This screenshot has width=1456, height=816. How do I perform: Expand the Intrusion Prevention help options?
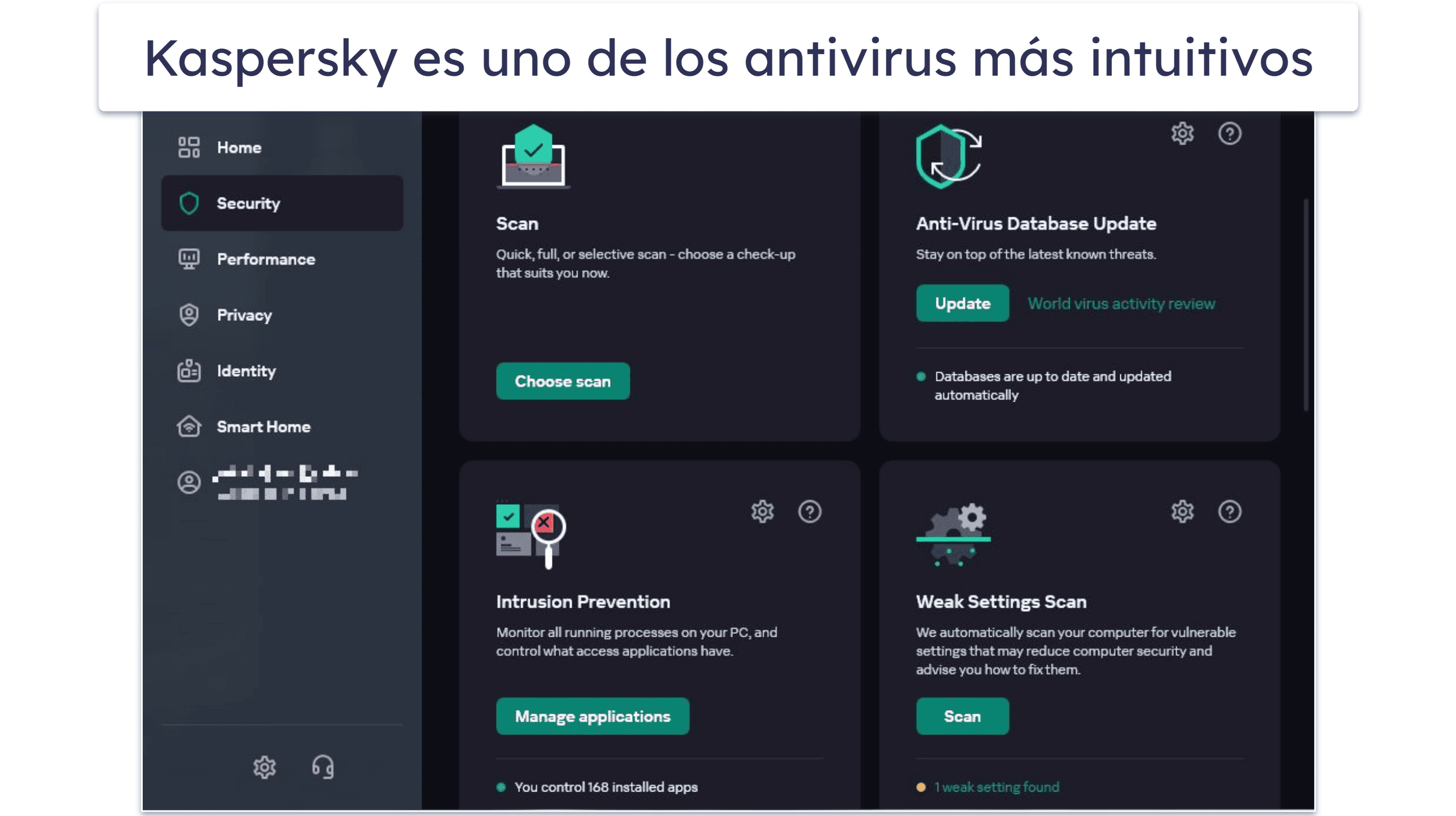(809, 511)
